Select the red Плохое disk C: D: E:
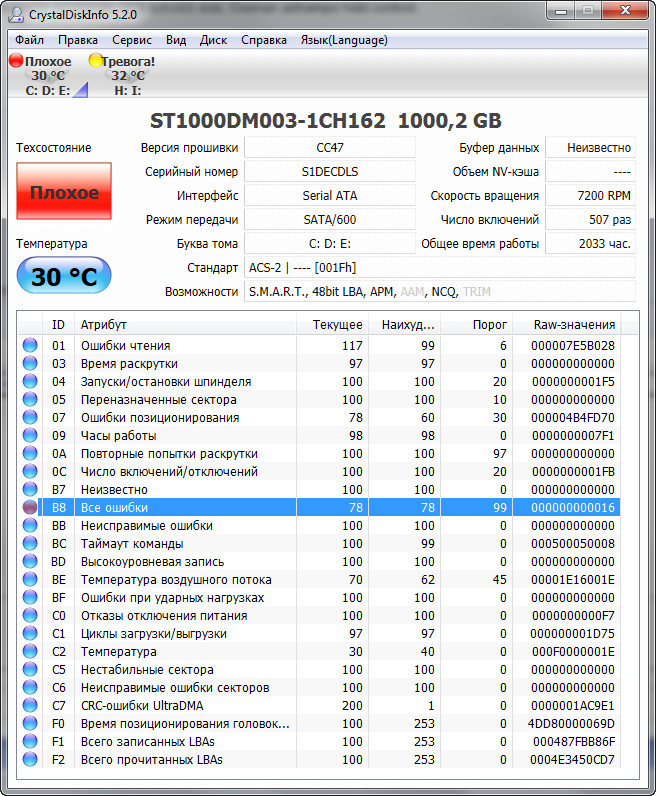The image size is (656, 796). pos(48,75)
